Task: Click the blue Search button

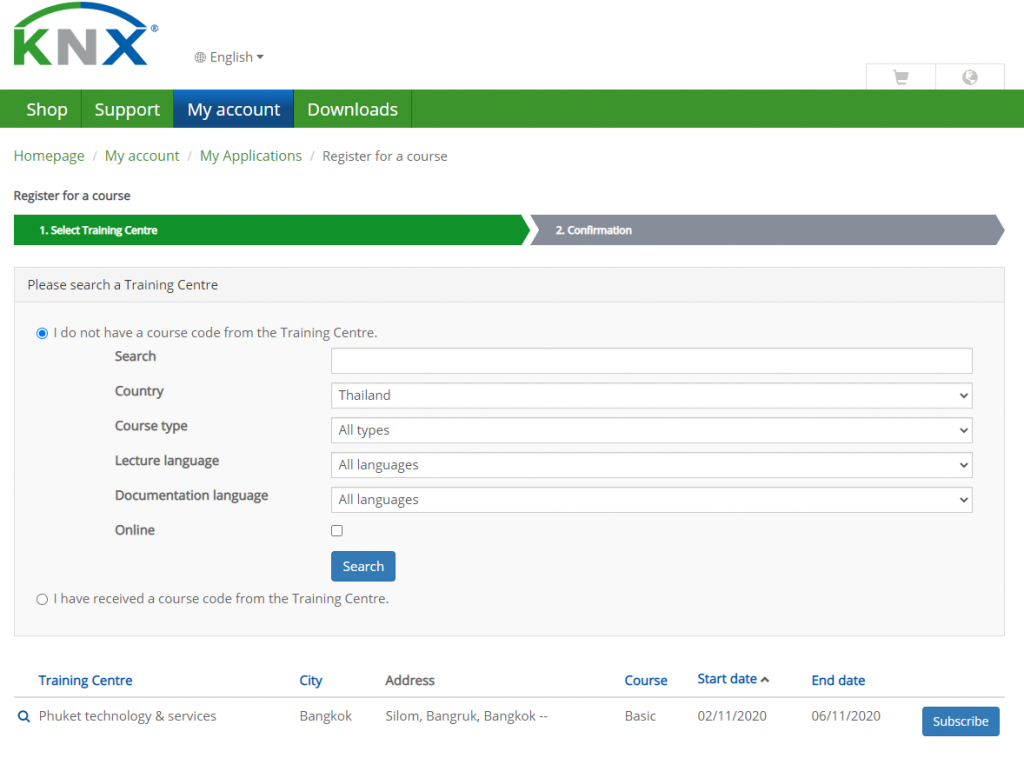Action: [x=363, y=567]
